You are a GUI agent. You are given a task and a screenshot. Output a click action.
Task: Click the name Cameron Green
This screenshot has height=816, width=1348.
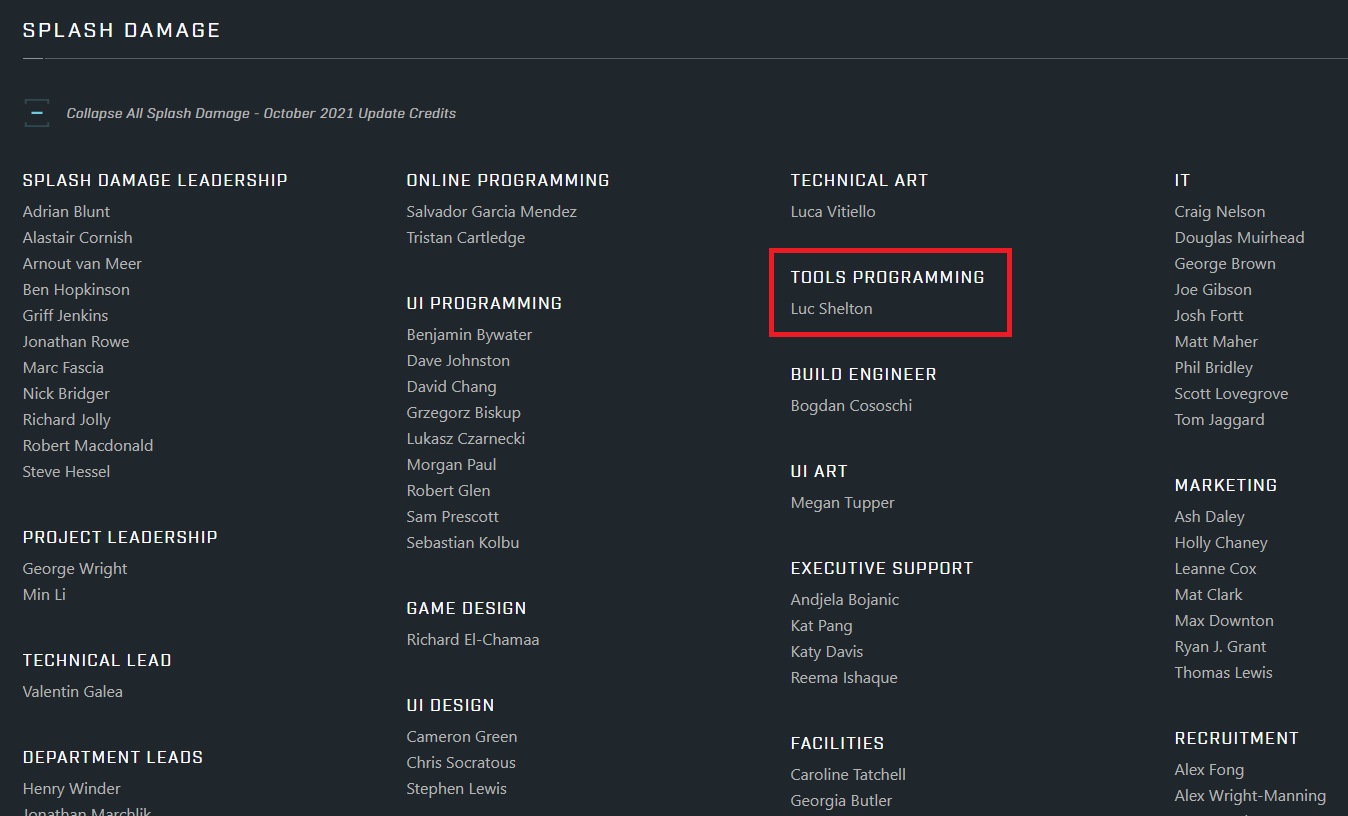click(x=462, y=737)
